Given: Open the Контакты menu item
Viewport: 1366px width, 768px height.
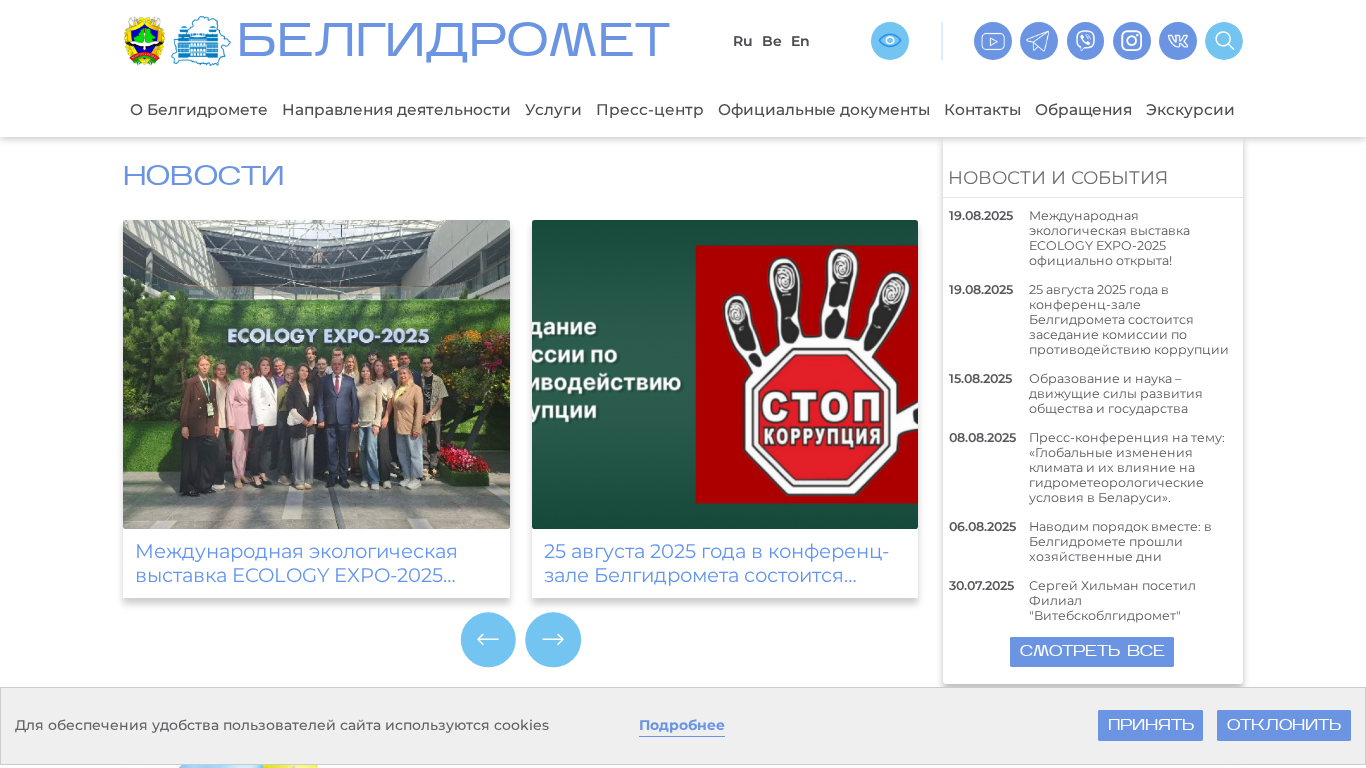Looking at the screenshot, I should coord(982,110).
